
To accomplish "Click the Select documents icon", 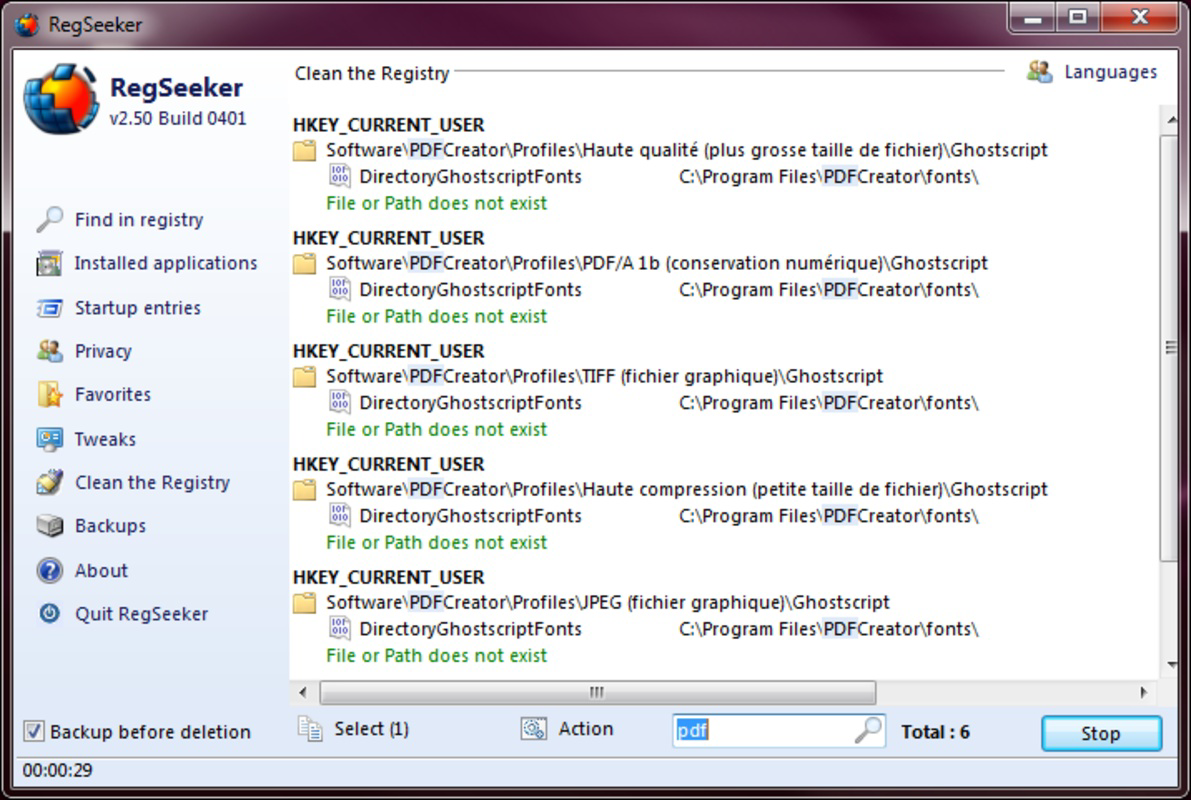I will click(x=310, y=729).
